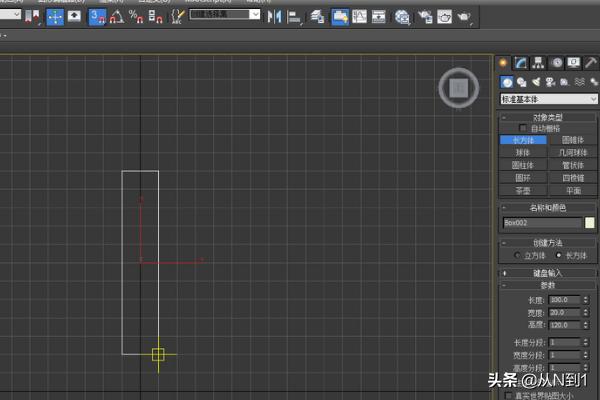This screenshot has width=600, height=400.
Task: Select the Lights category icon
Action: pos(536,82)
